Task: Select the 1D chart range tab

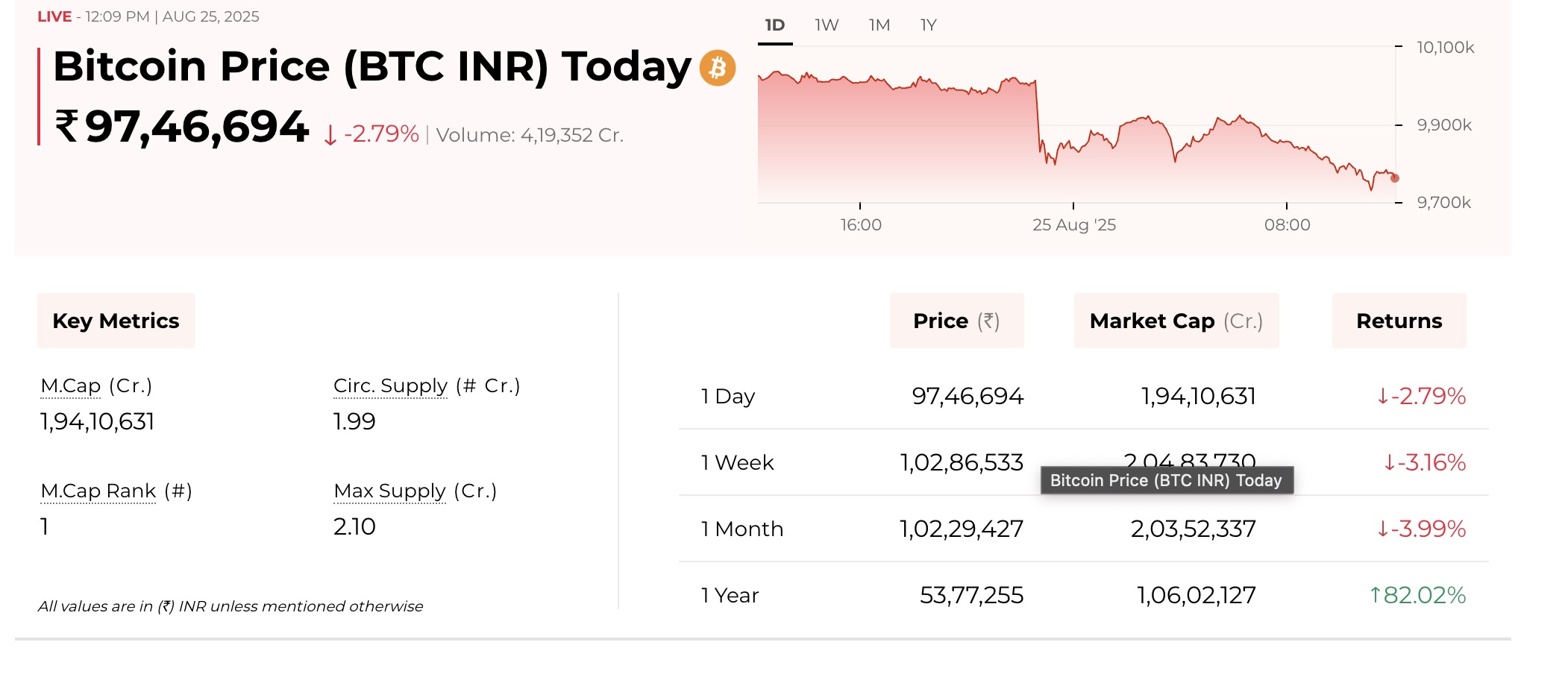Action: (x=774, y=25)
